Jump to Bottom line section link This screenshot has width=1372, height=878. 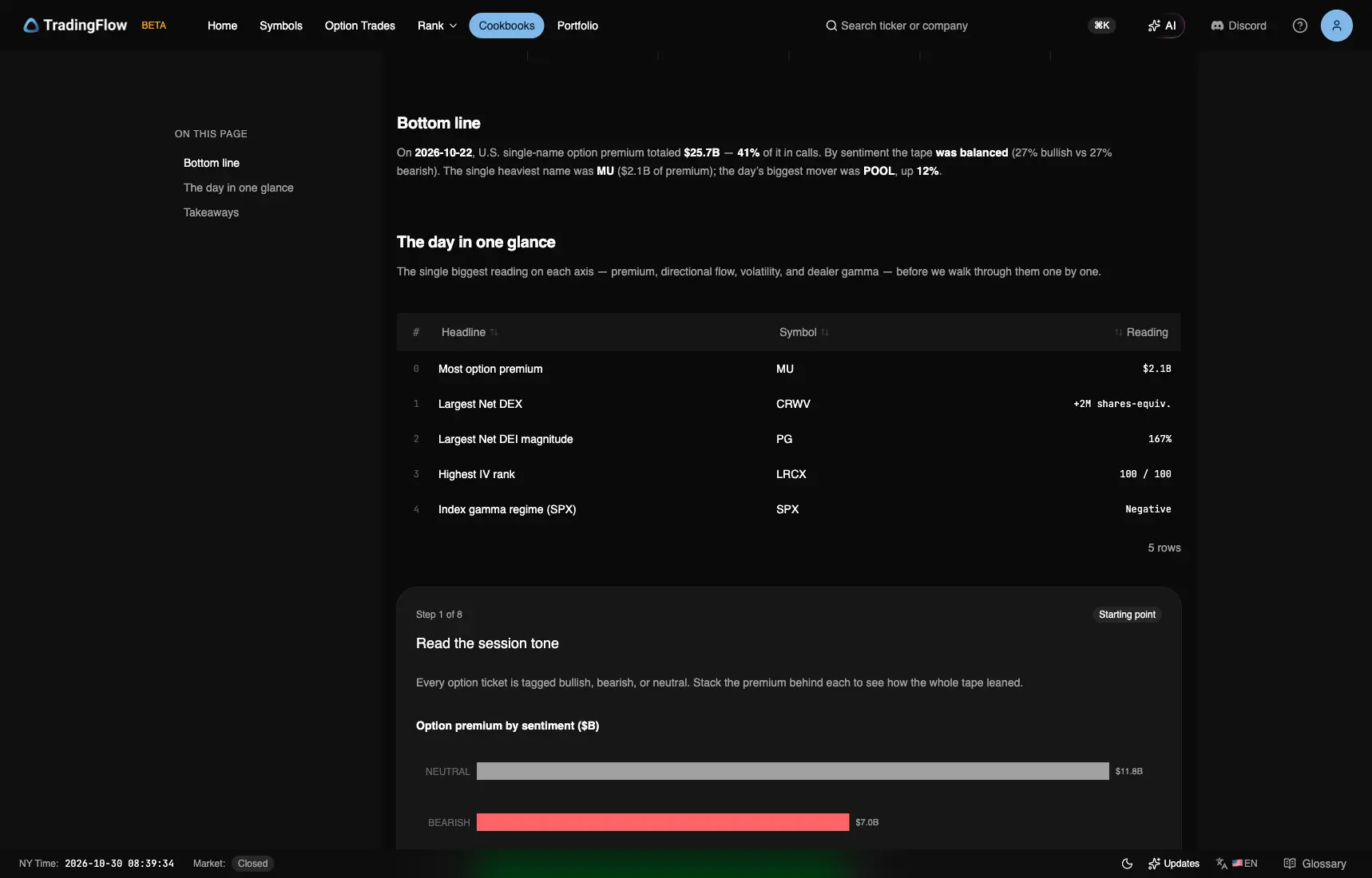click(x=212, y=163)
